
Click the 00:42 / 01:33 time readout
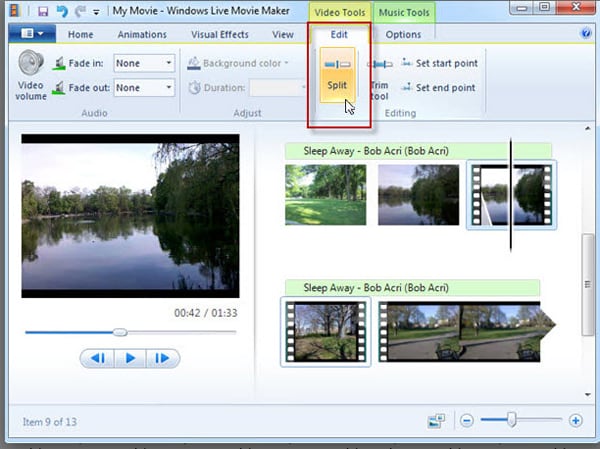coord(206,313)
